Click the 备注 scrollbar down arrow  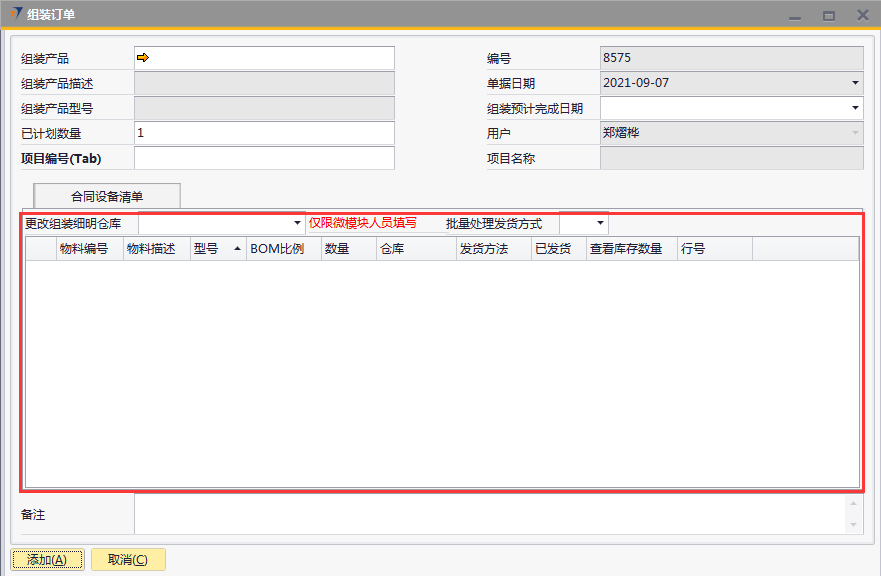click(x=853, y=525)
